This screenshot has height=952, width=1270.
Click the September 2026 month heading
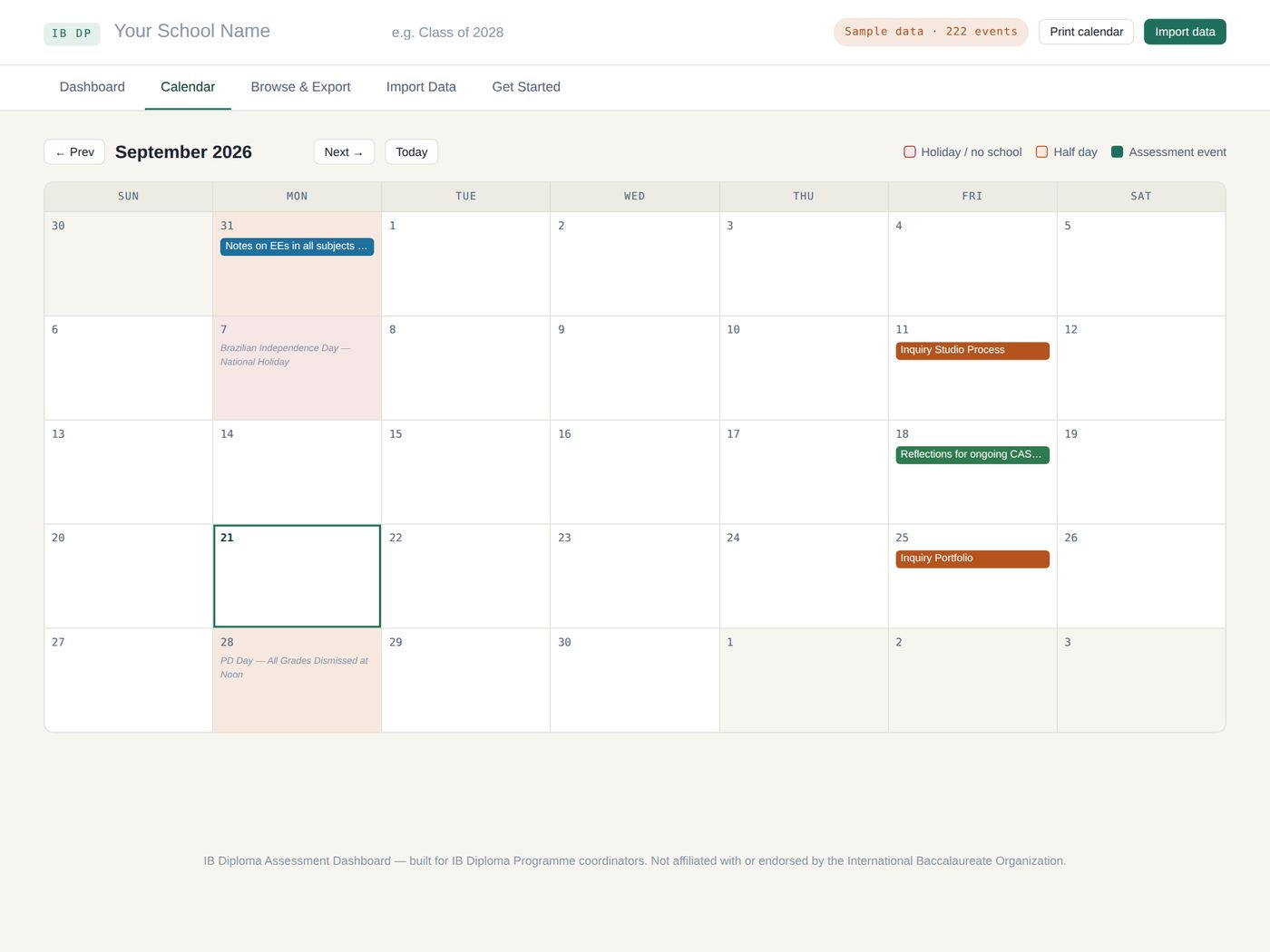click(x=183, y=152)
